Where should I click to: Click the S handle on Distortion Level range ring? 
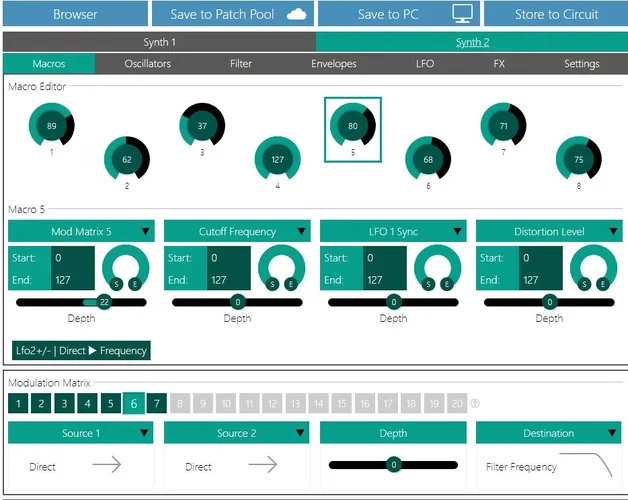[584, 284]
